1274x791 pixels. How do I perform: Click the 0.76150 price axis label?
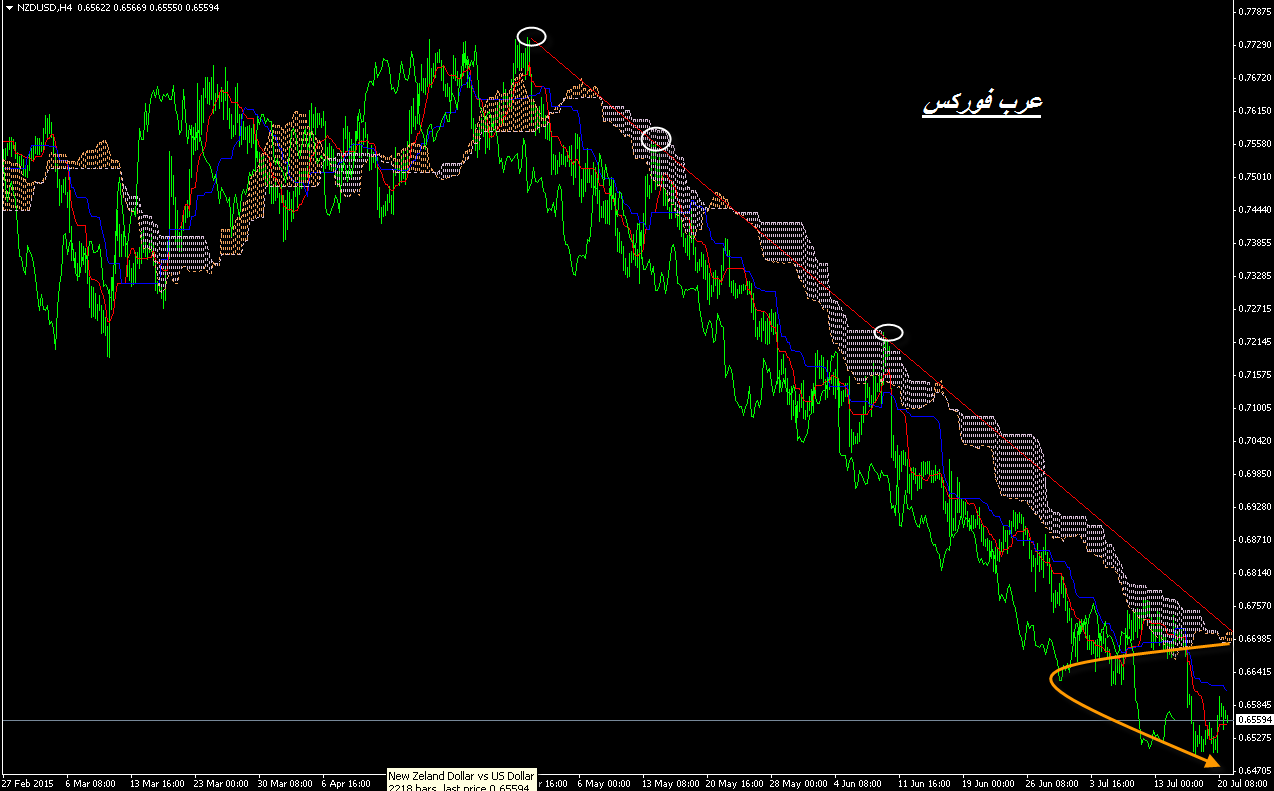pyautogui.click(x=1254, y=111)
